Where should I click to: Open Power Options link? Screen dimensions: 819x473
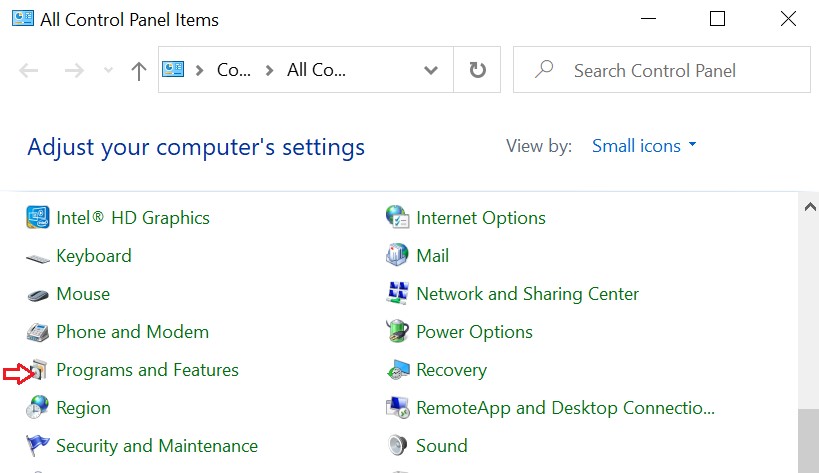(x=474, y=332)
